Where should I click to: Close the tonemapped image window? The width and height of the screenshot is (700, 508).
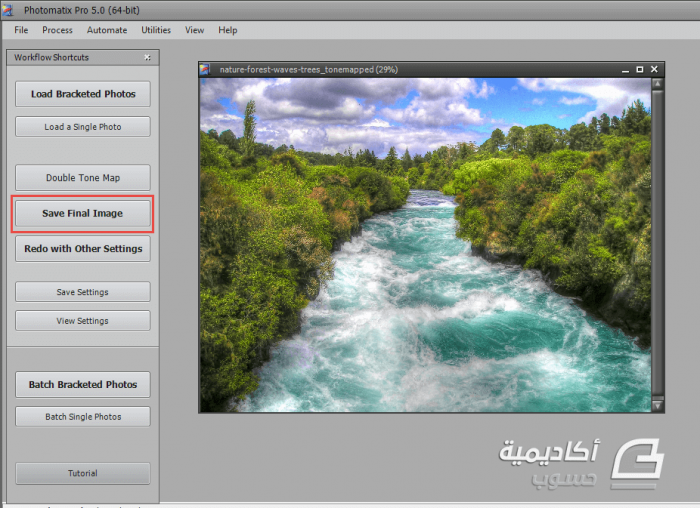(x=654, y=69)
